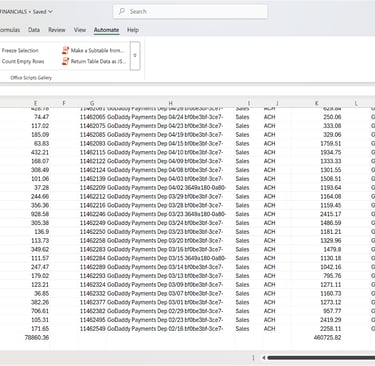This screenshot has width=375, height=366.
Task: Click into the Search input field
Action: pos(190,11)
